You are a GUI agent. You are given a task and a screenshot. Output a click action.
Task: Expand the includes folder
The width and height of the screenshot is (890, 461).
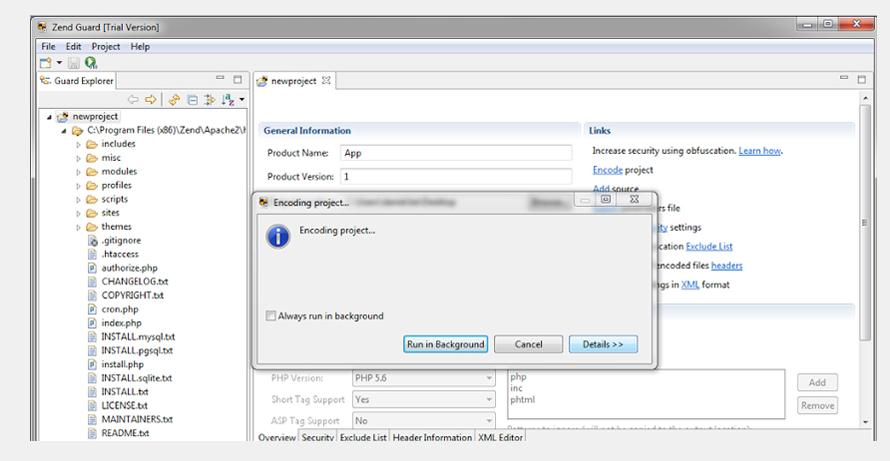pos(78,145)
